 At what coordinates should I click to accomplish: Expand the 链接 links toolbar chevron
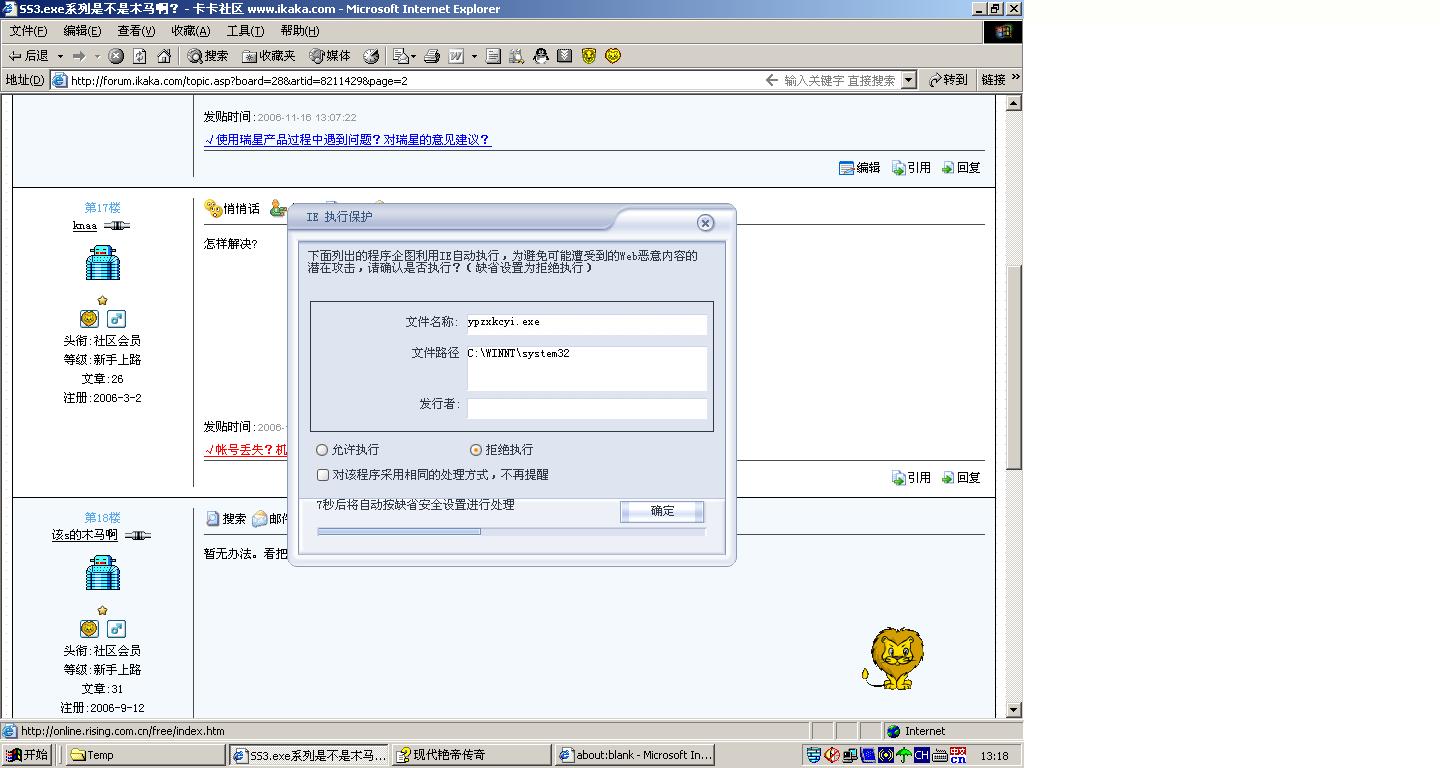[x=1016, y=77]
